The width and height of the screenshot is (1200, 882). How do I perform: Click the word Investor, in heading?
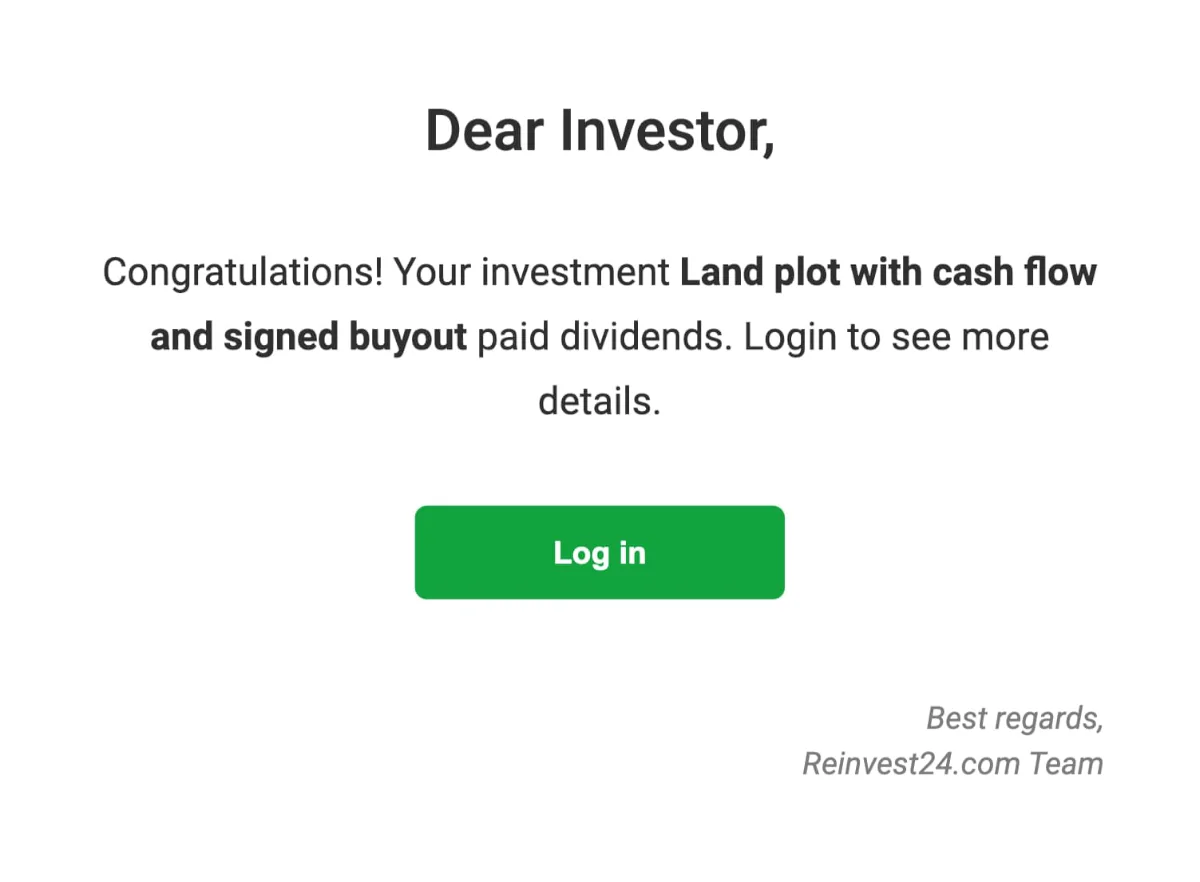(x=667, y=133)
